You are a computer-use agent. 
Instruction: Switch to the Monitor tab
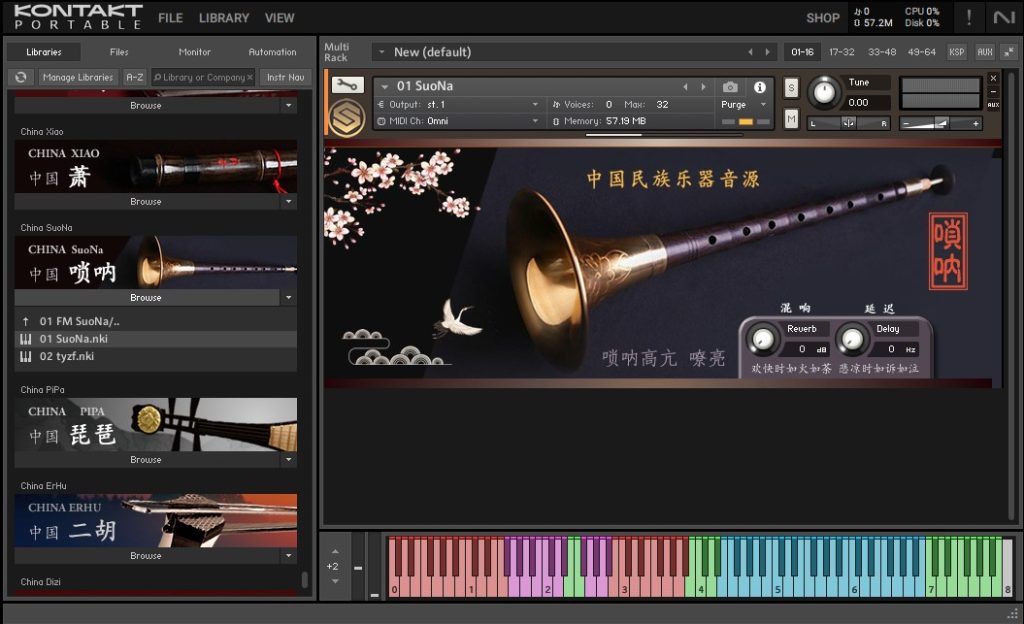tap(195, 52)
